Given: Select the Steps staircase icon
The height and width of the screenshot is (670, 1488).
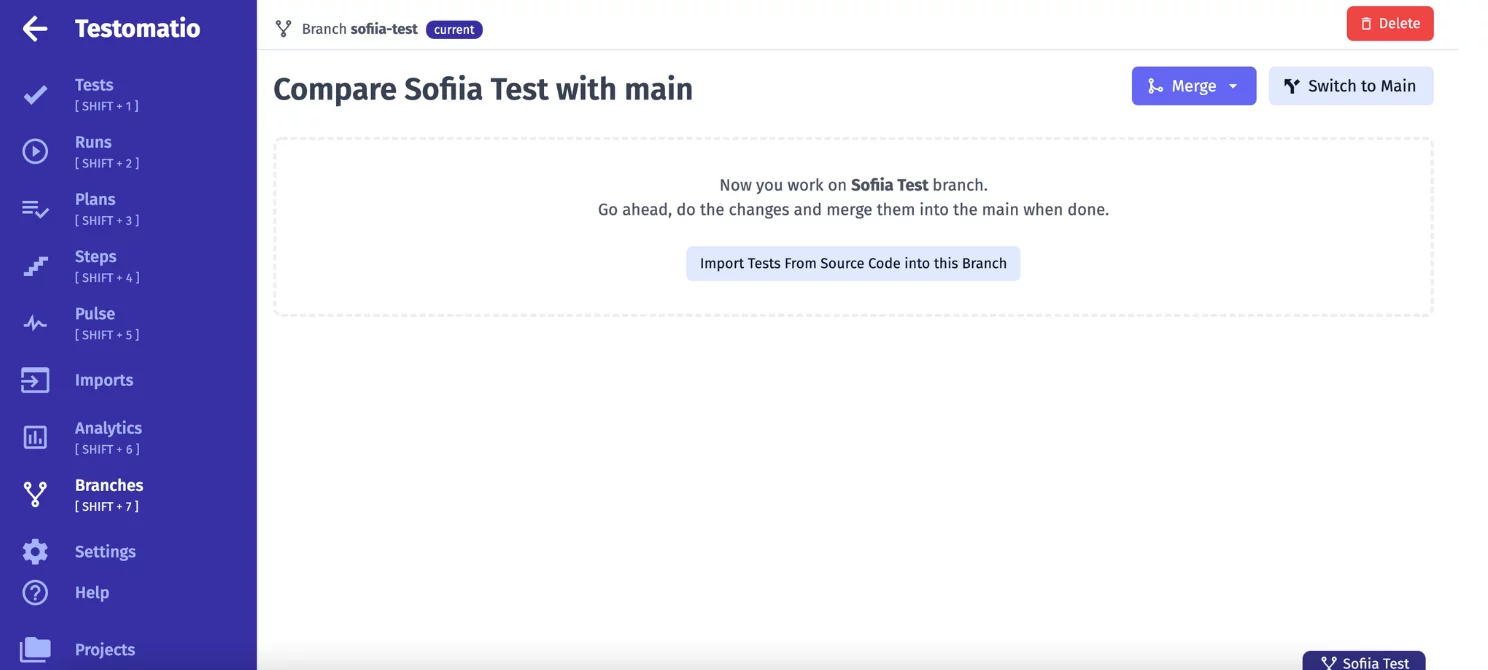Looking at the screenshot, I should tap(35, 266).
